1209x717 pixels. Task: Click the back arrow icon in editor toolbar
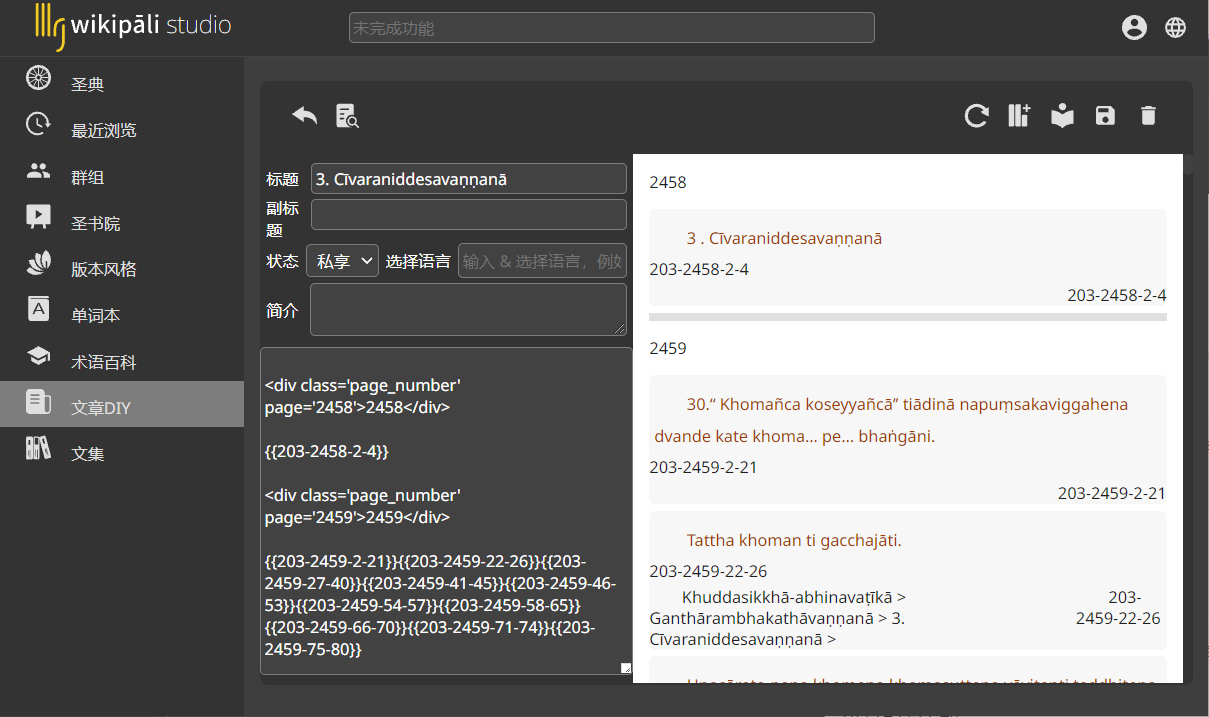[304, 116]
